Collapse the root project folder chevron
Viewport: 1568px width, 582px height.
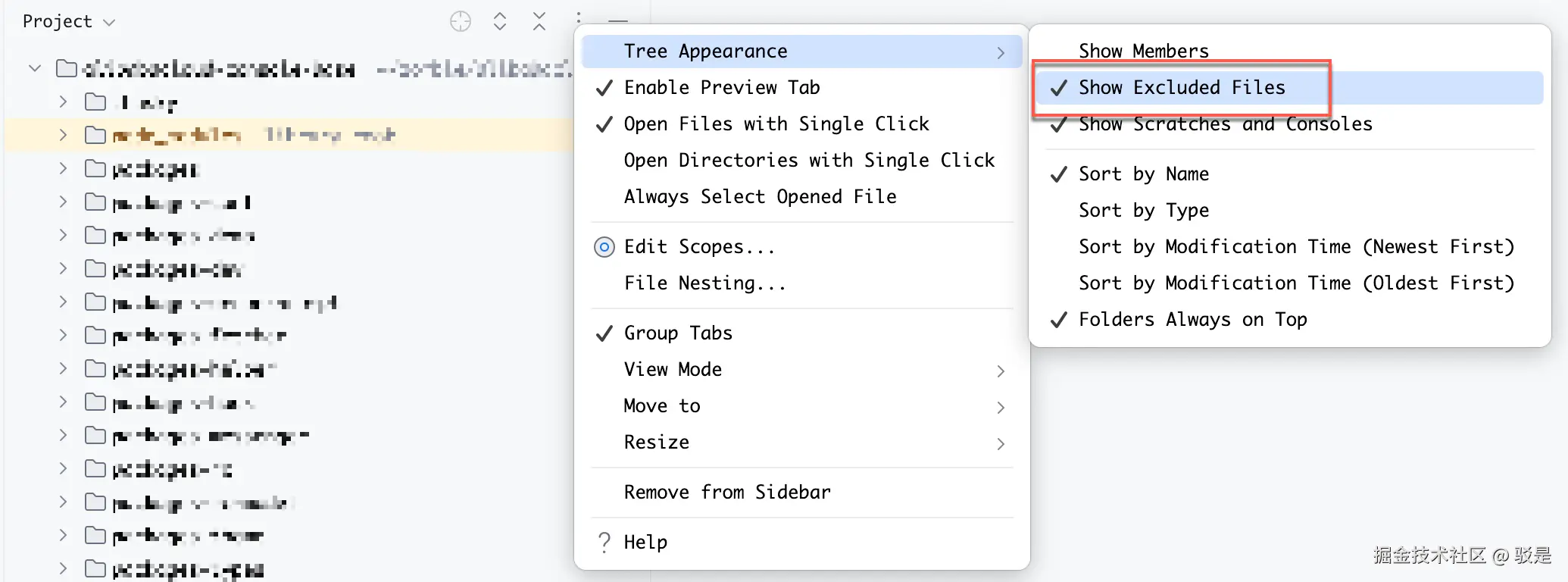point(35,68)
